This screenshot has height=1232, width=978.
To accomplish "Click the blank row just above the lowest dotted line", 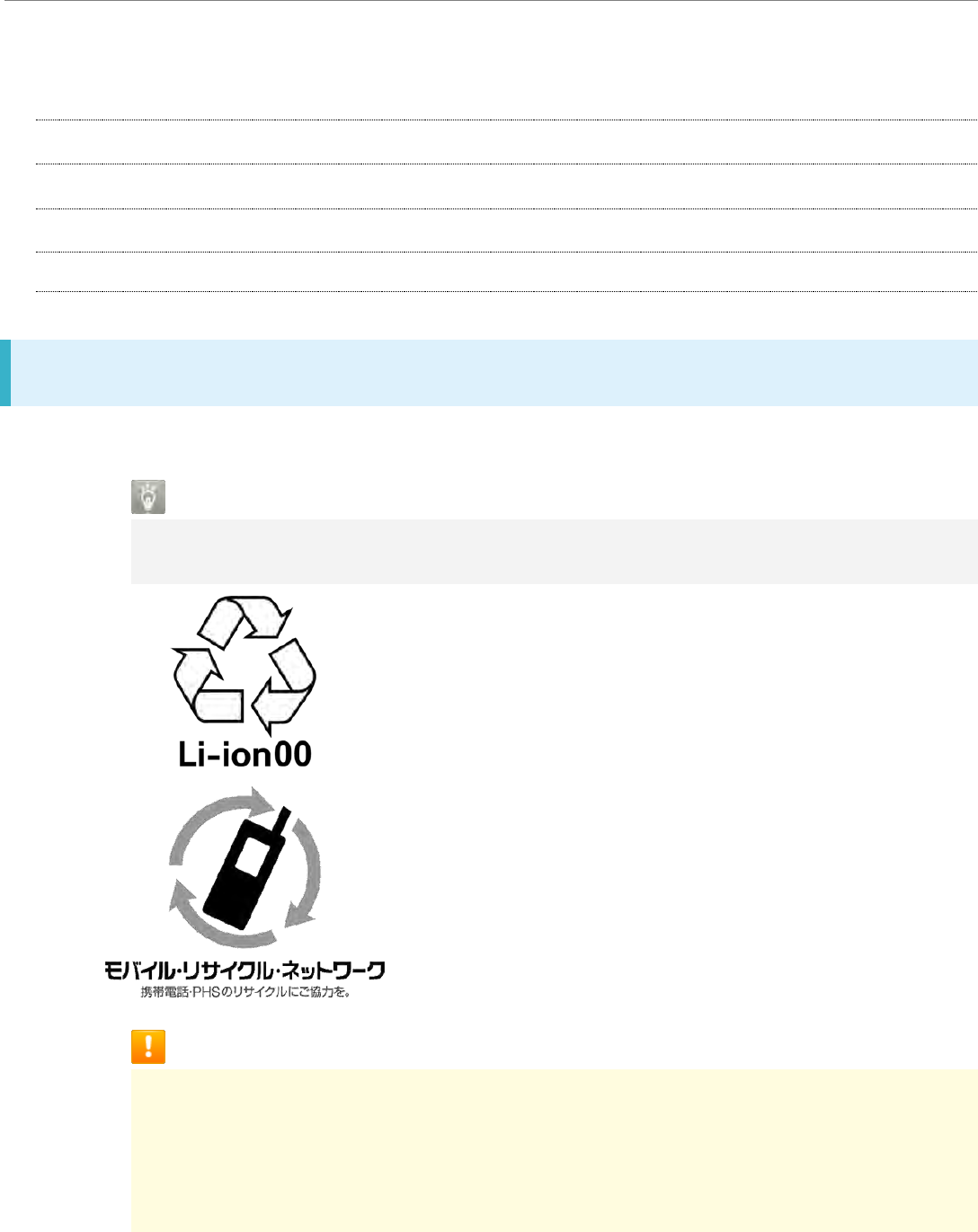I will [x=506, y=271].
